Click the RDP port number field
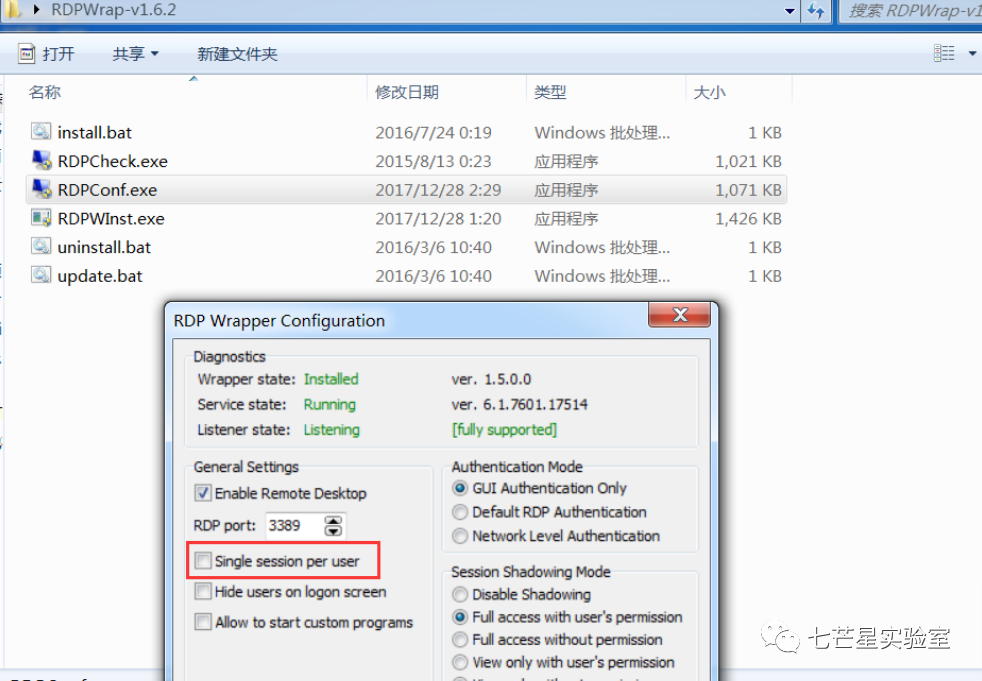This screenshot has height=681, width=982. (293, 525)
